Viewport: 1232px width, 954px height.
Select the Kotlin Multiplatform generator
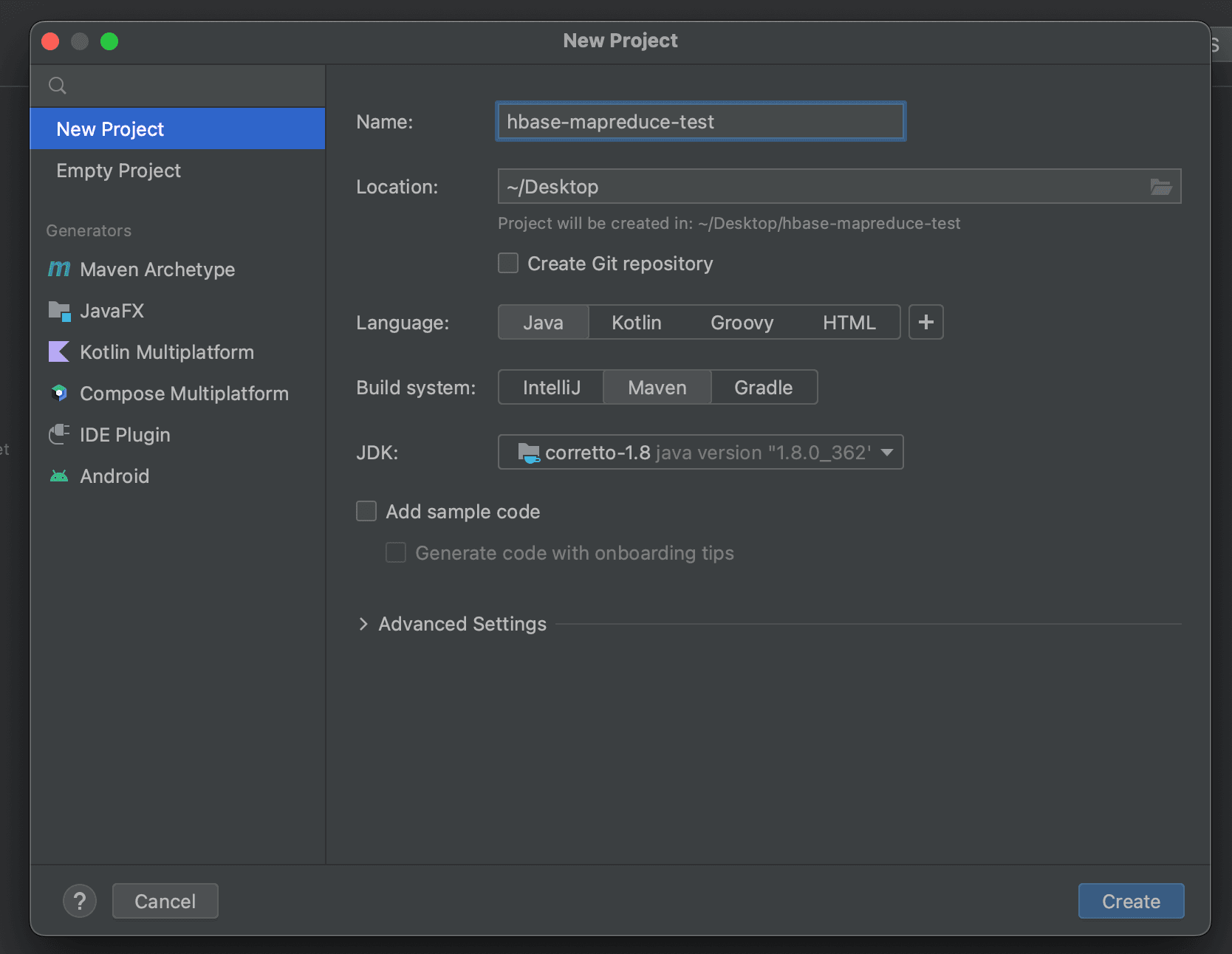(x=166, y=352)
